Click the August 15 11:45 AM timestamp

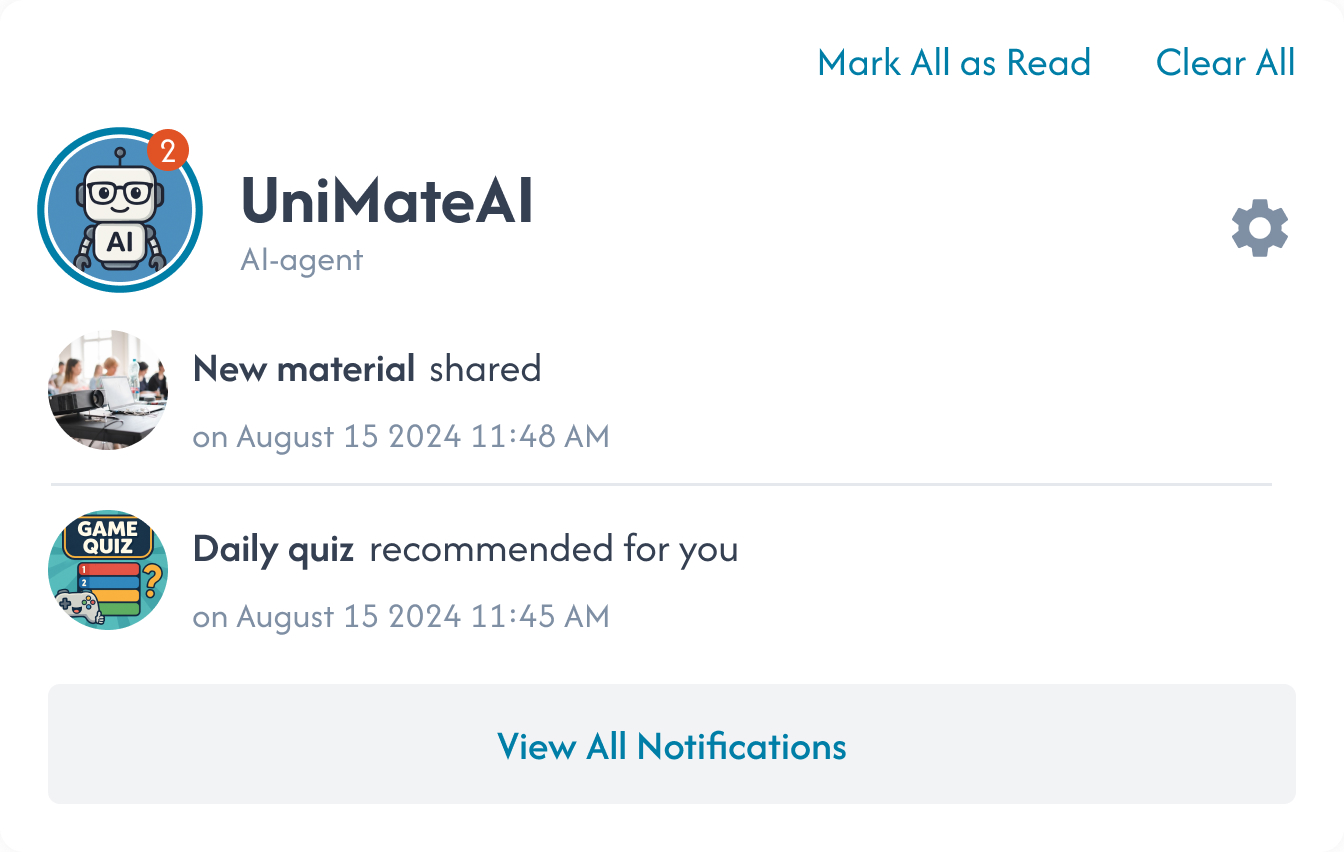pos(400,616)
